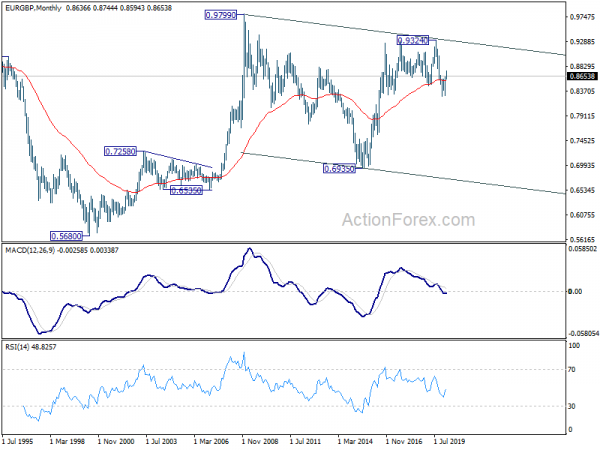Click the 1 Mar 2006 date label
Viewport: 600px width, 450px height.
[211, 441]
